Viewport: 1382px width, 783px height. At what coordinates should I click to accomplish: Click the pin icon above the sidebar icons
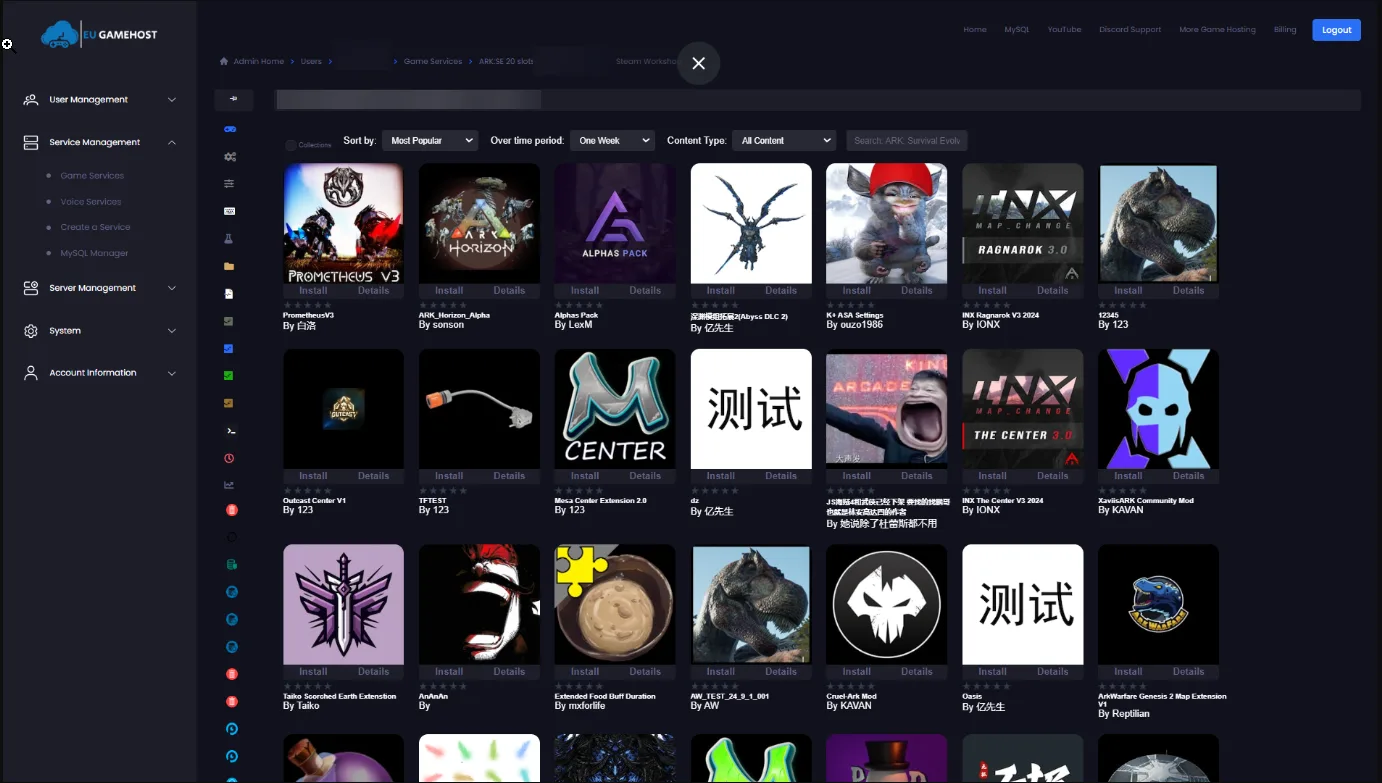[x=233, y=99]
